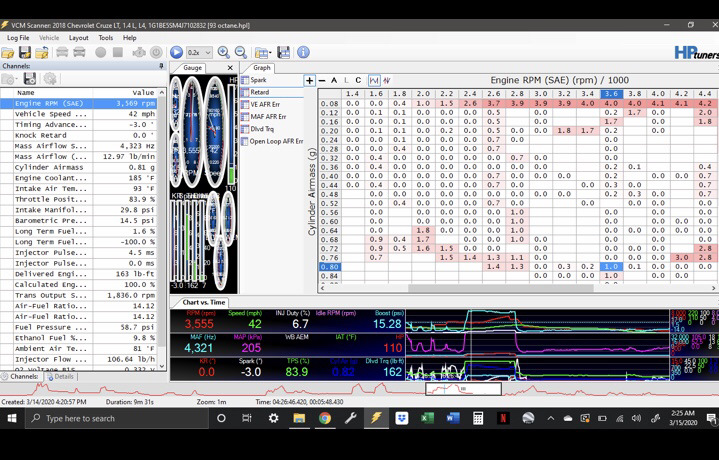Open Chrome from the taskbar

pos(325,418)
